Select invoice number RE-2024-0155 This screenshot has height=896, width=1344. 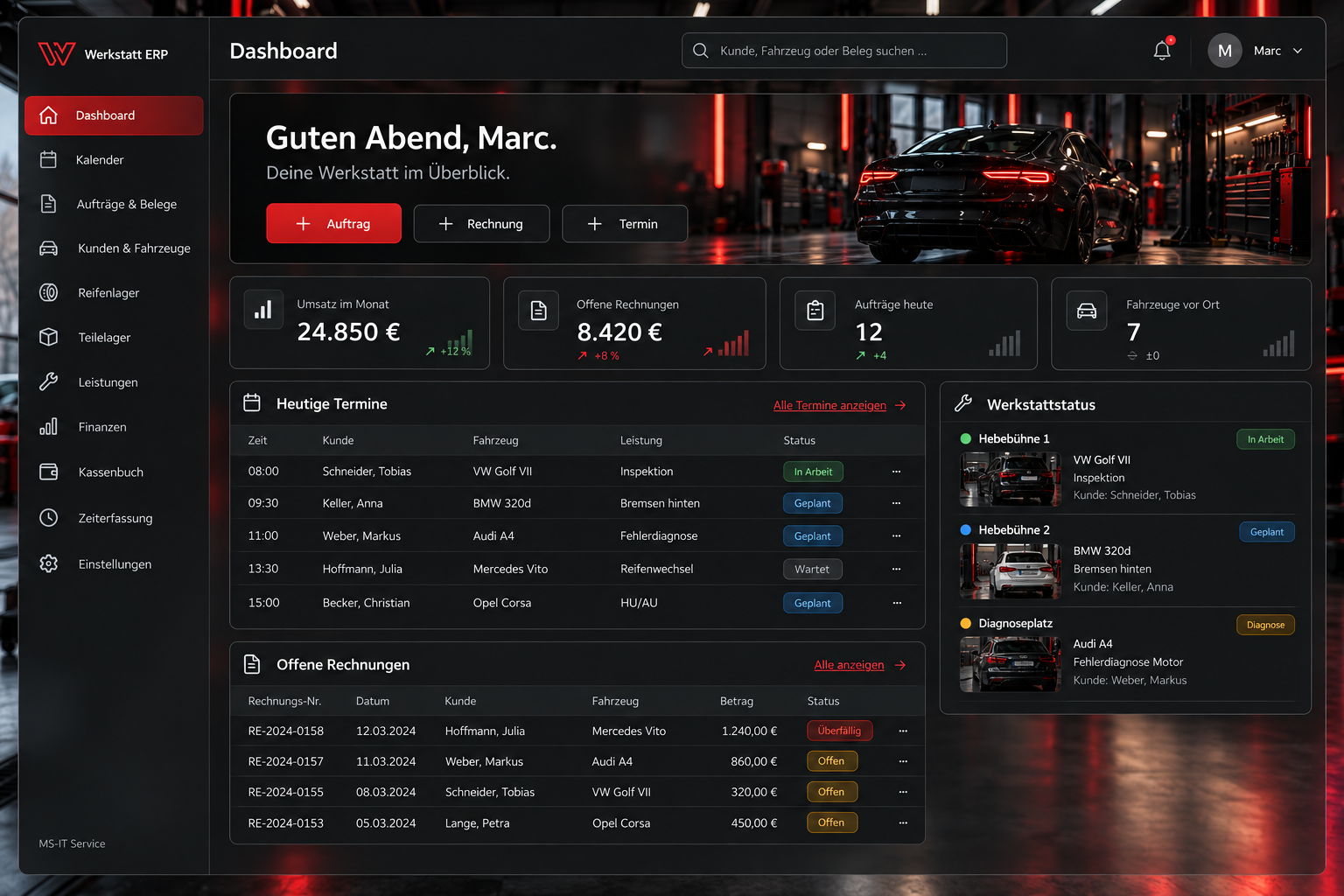coord(286,792)
